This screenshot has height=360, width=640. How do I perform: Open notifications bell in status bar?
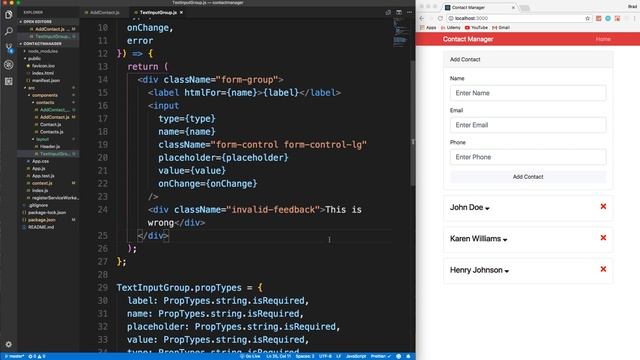(x=408, y=356)
